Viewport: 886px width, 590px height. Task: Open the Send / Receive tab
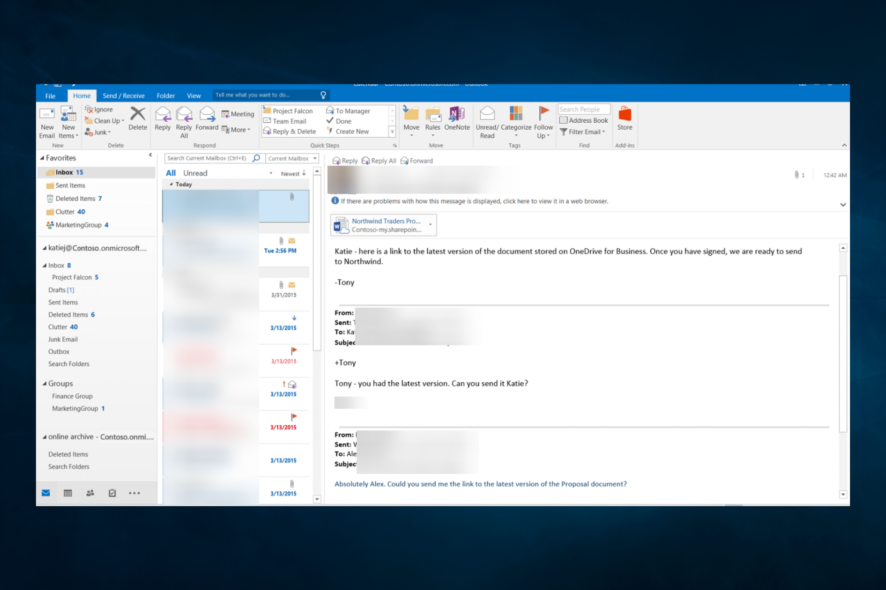(123, 96)
